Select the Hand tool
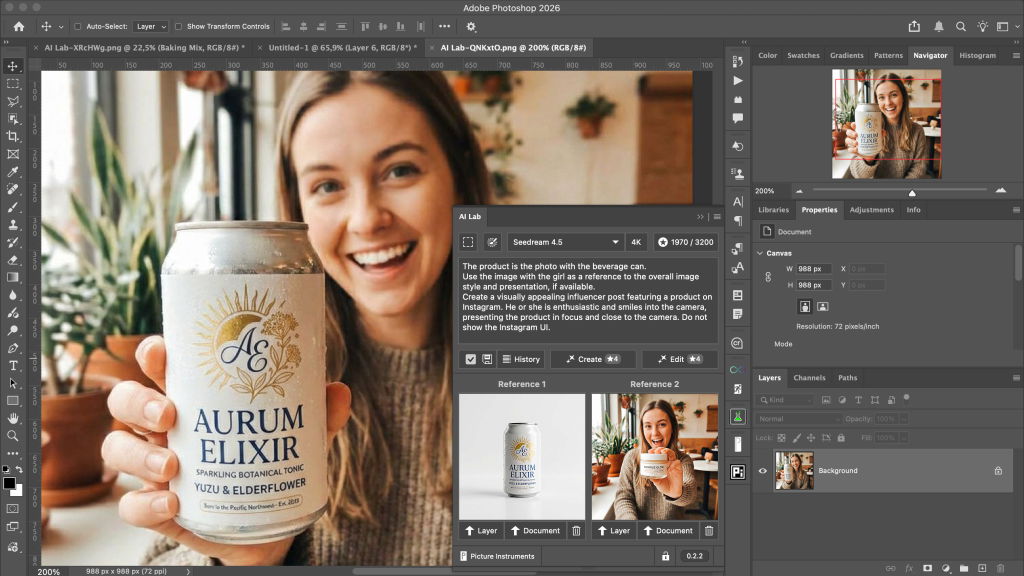Viewport: 1024px width, 576px height. coord(13,418)
